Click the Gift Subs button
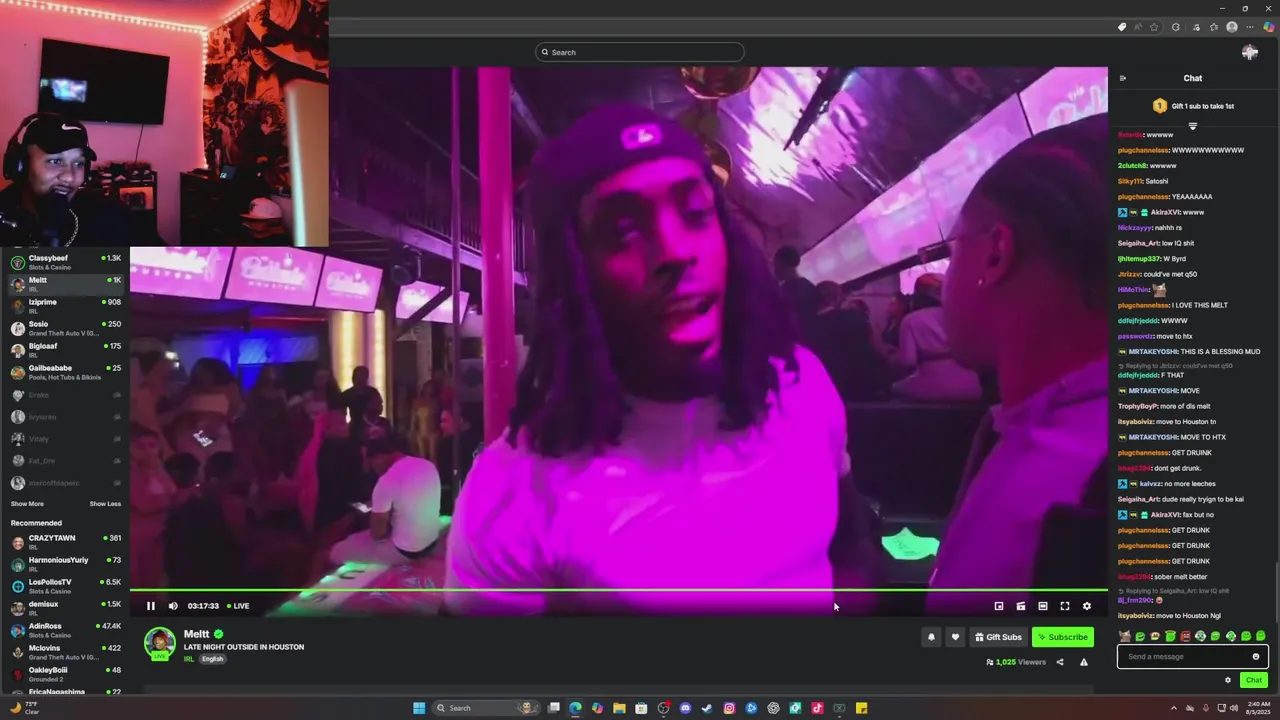This screenshot has height=720, width=1280. tap(998, 637)
